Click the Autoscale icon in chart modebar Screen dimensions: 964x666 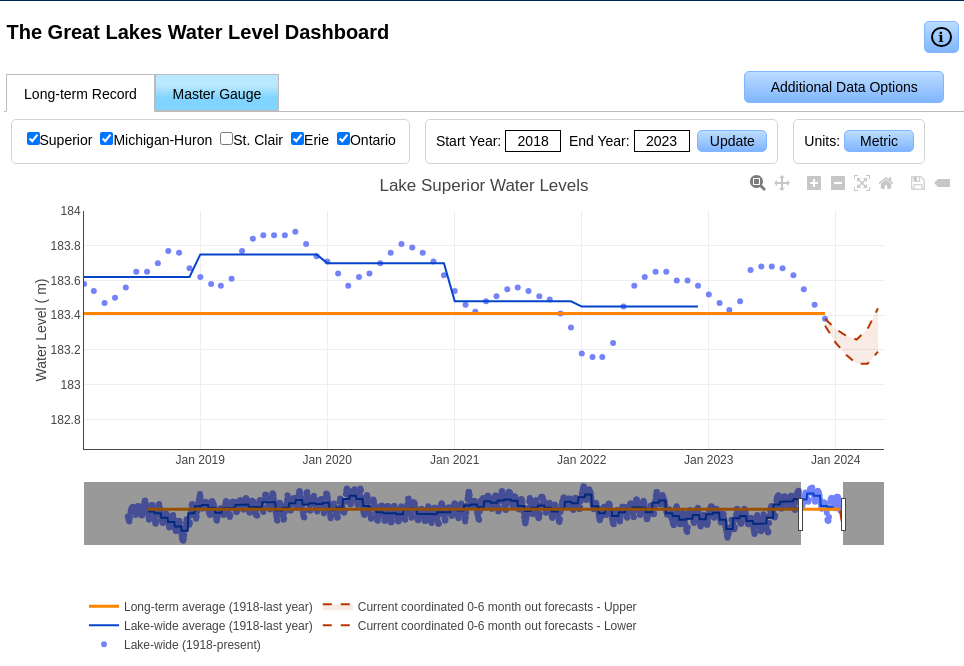pos(861,183)
